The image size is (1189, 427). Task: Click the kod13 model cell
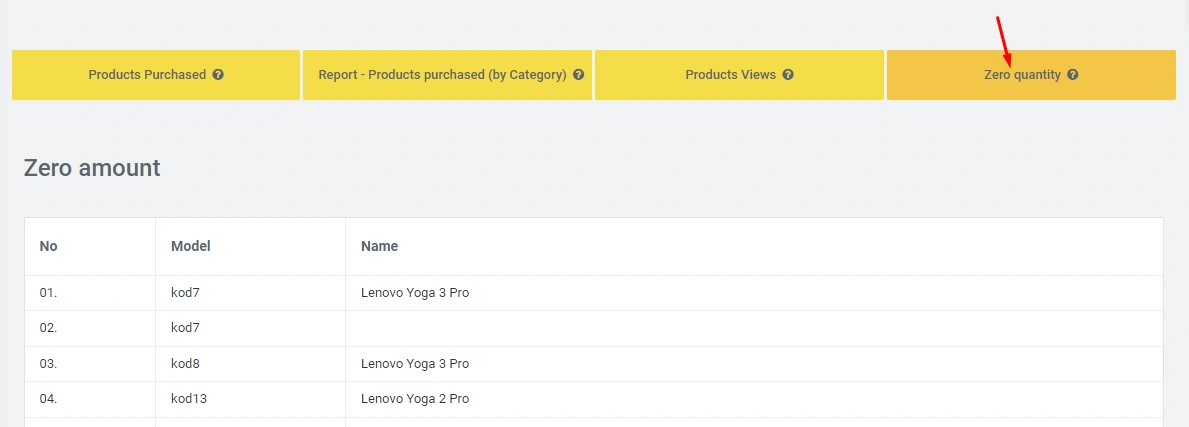pyautogui.click(x=189, y=399)
